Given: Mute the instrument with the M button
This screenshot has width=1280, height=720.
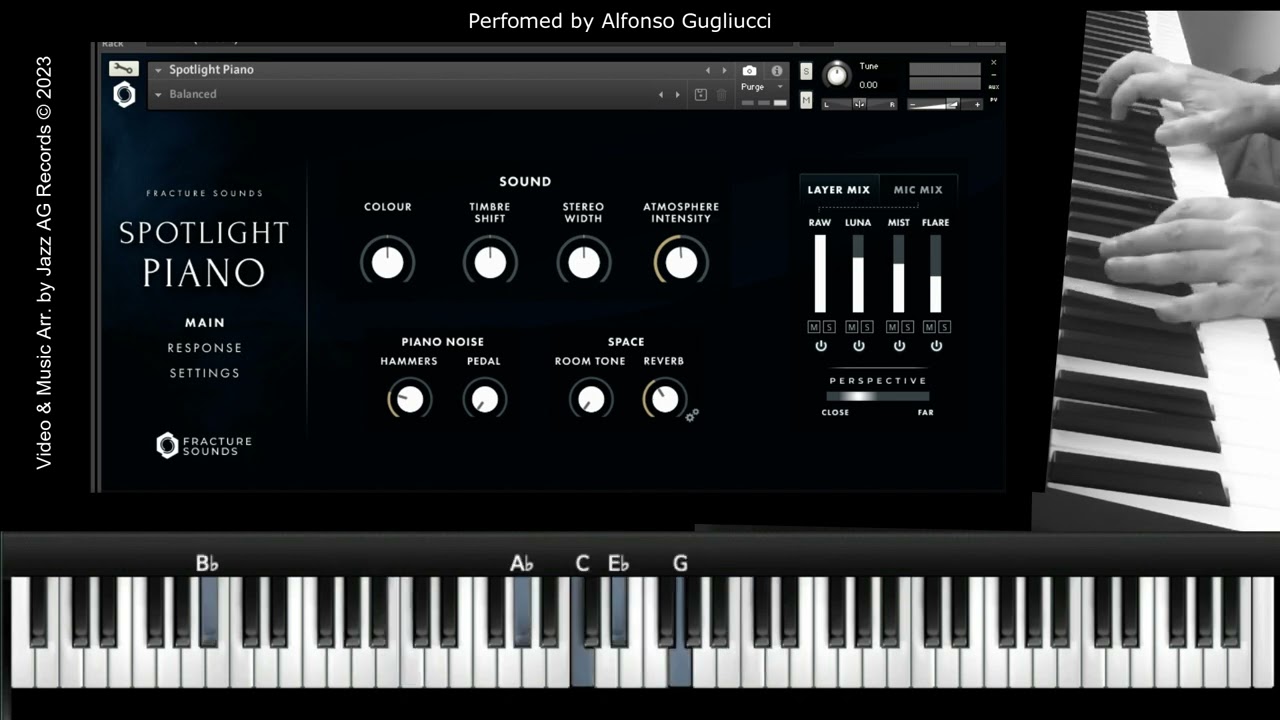Looking at the screenshot, I should pos(806,100).
